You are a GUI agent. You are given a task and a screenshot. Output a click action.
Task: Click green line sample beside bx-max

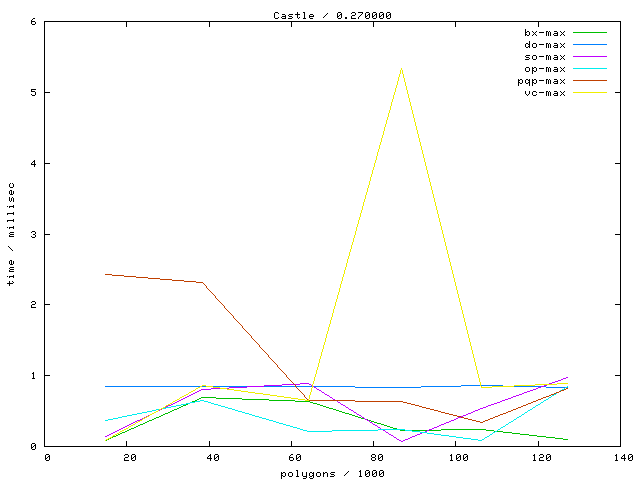click(x=590, y=33)
